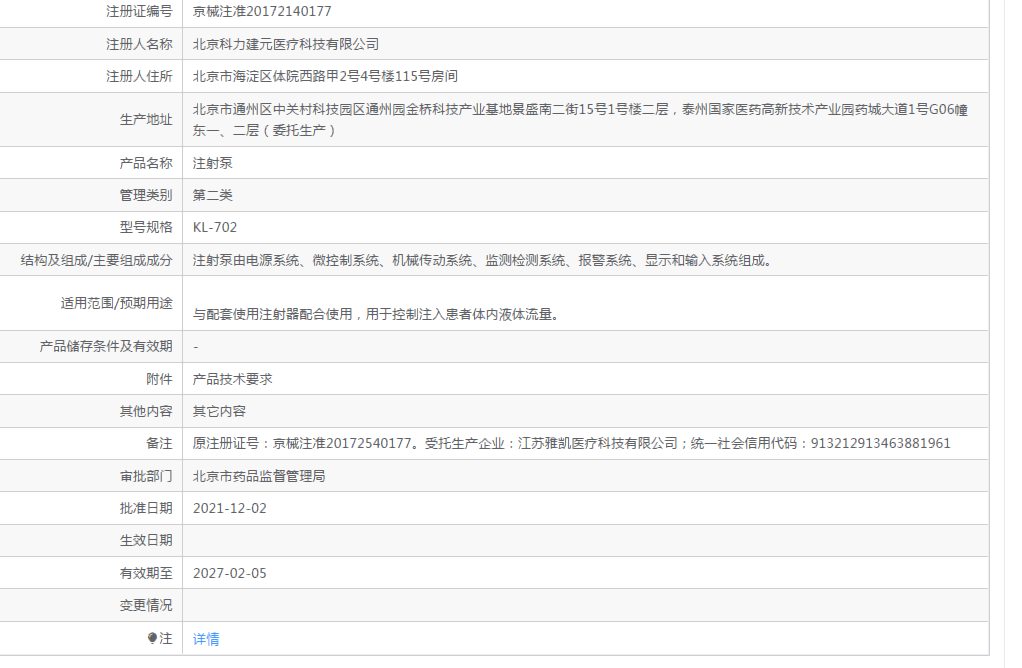Click the small icon beside the 注 label

click(x=152, y=638)
